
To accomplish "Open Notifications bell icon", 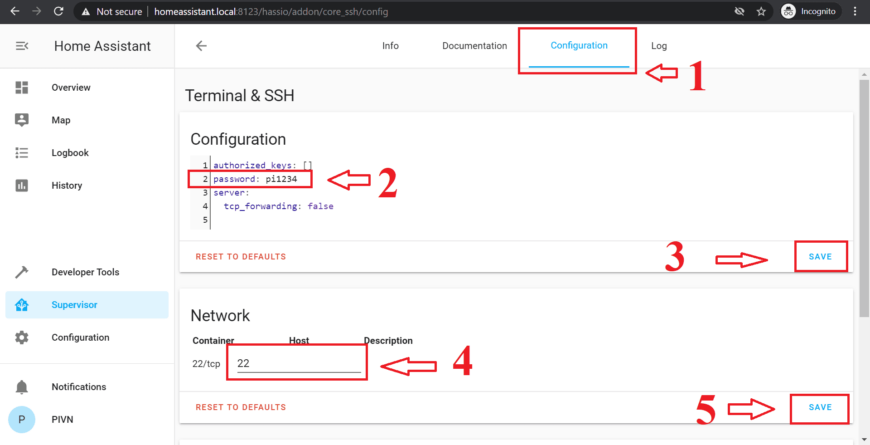I will click(x=22, y=387).
